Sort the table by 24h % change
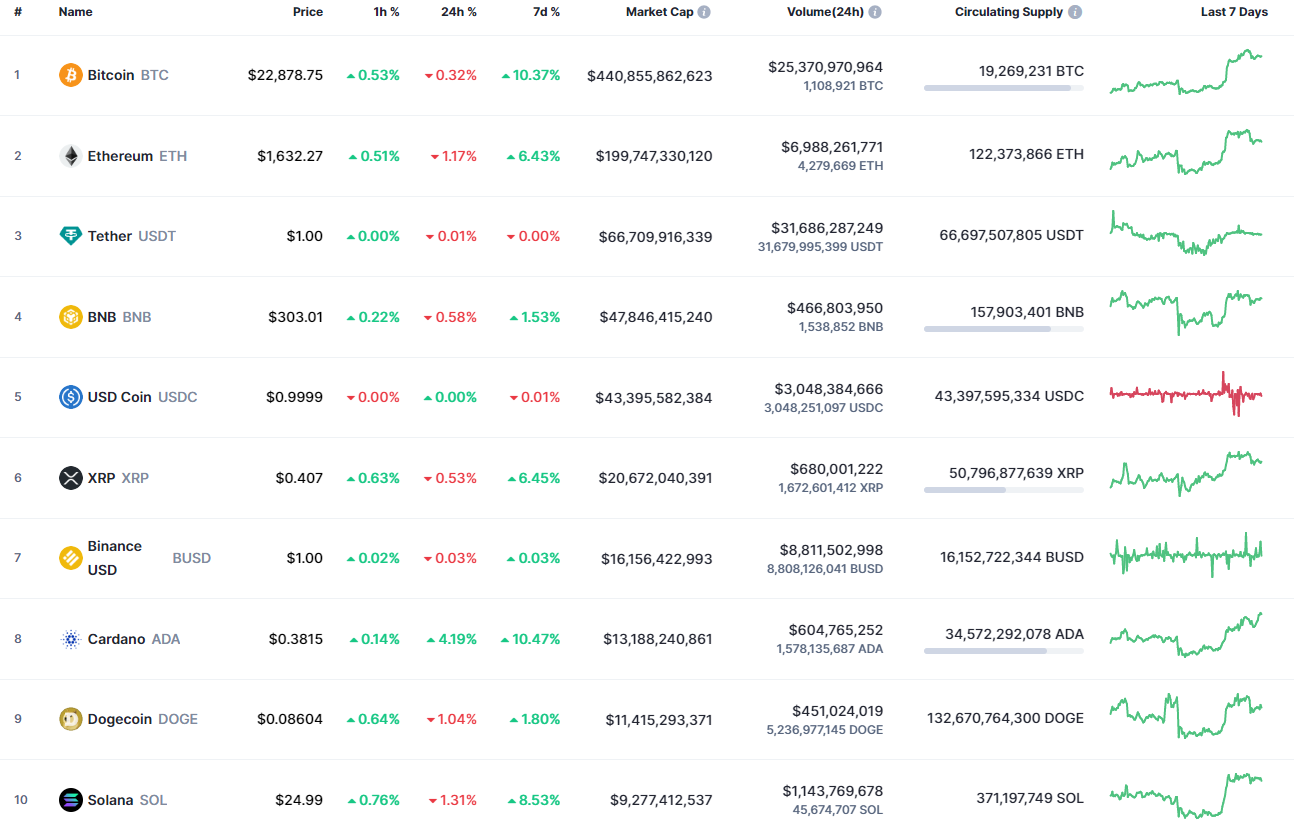 (458, 12)
